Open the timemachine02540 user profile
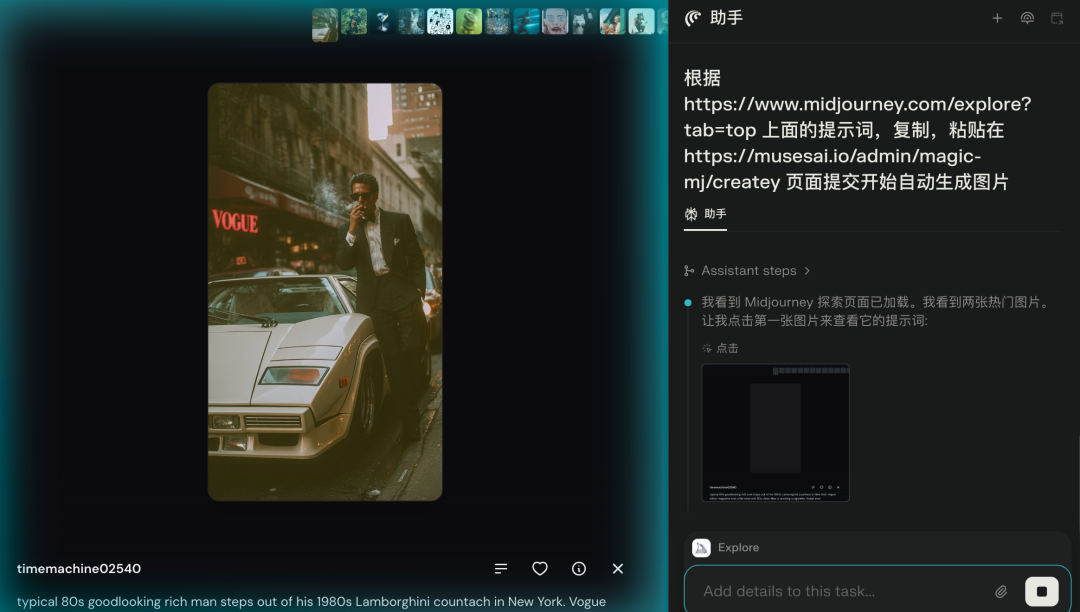 pyautogui.click(x=79, y=569)
